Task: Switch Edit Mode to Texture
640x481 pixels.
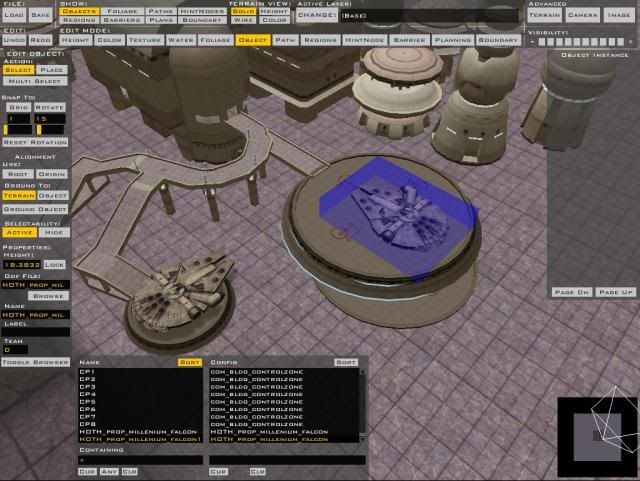Action: (x=145, y=40)
